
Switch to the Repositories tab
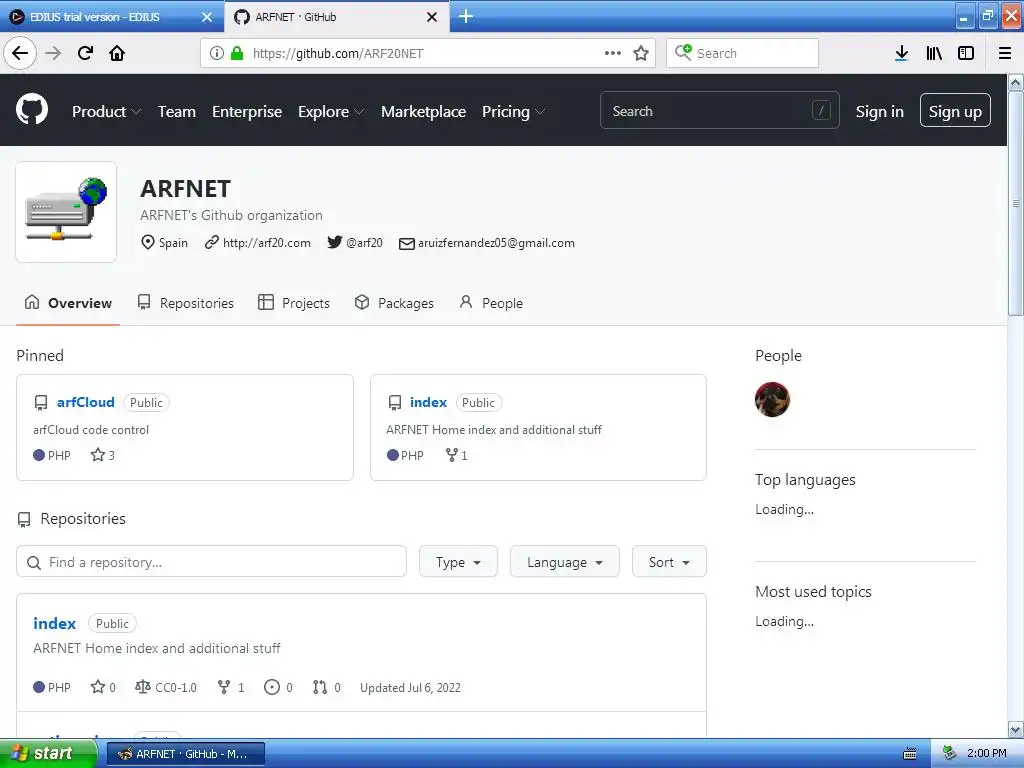tap(185, 303)
